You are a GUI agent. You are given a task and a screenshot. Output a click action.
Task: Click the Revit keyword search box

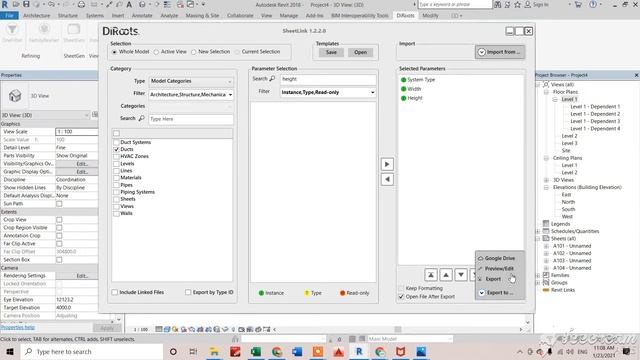(455, 4)
